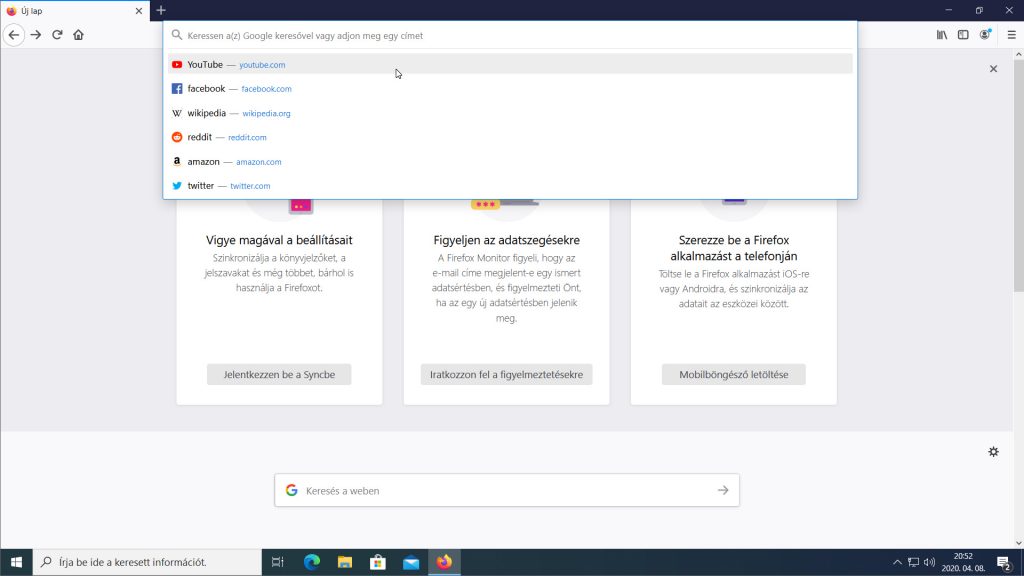This screenshot has width=1024, height=576.
Task: Reload the current page
Action: pos(57,35)
